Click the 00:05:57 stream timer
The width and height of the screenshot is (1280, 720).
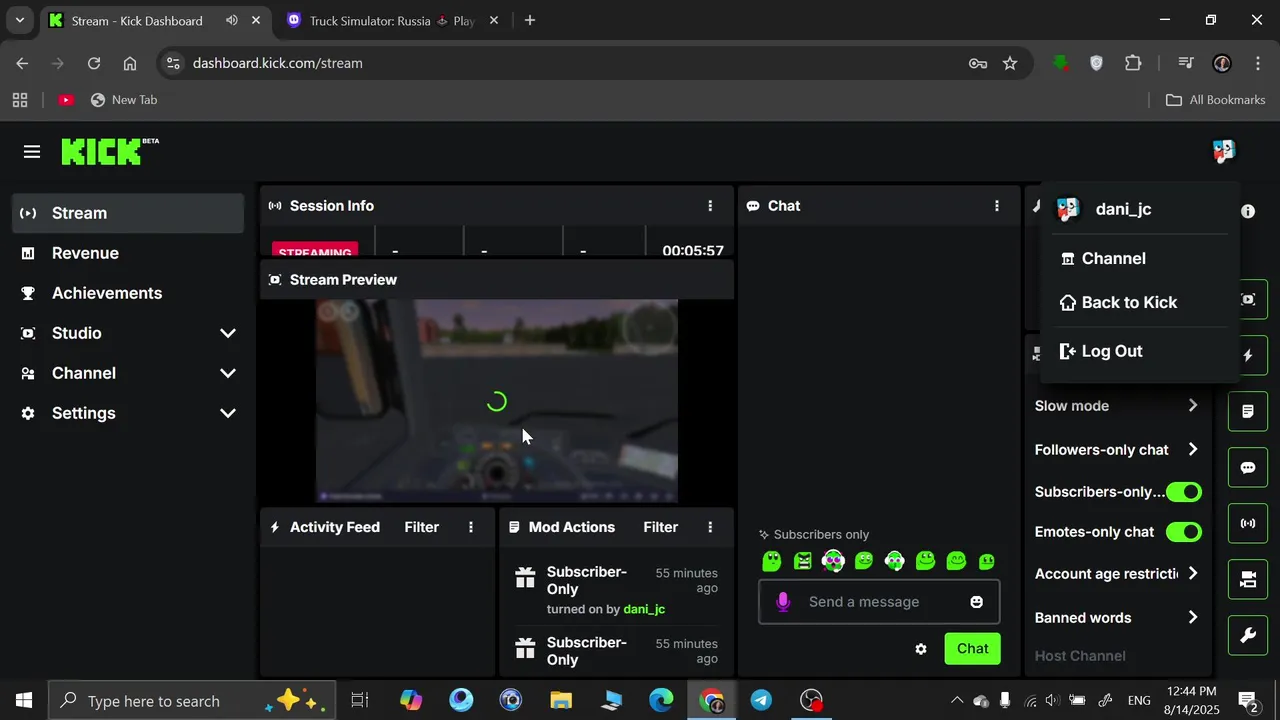pyautogui.click(x=693, y=251)
